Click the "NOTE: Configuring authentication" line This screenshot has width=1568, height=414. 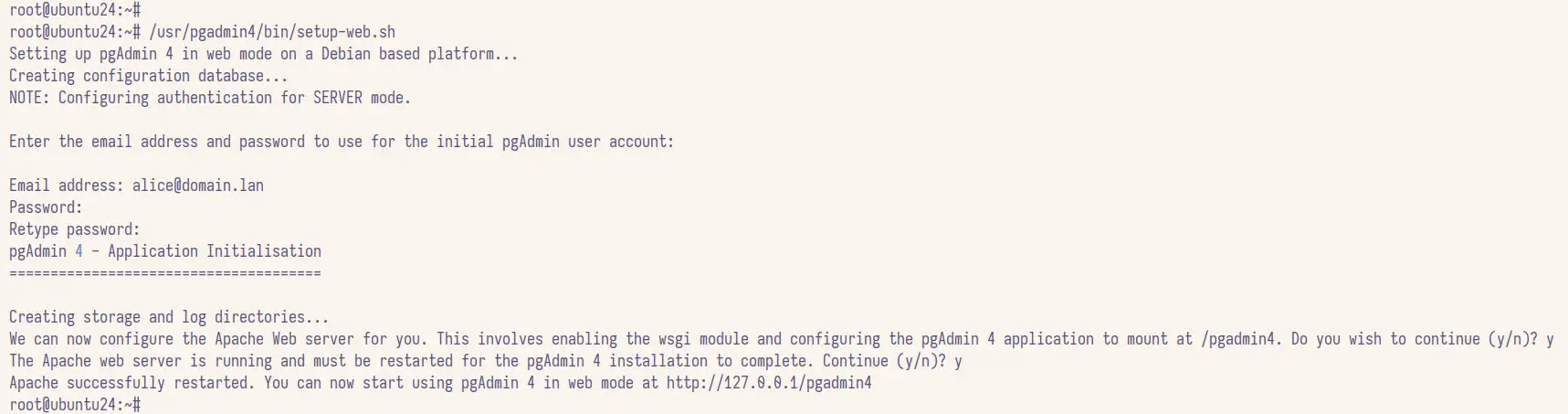pos(210,98)
